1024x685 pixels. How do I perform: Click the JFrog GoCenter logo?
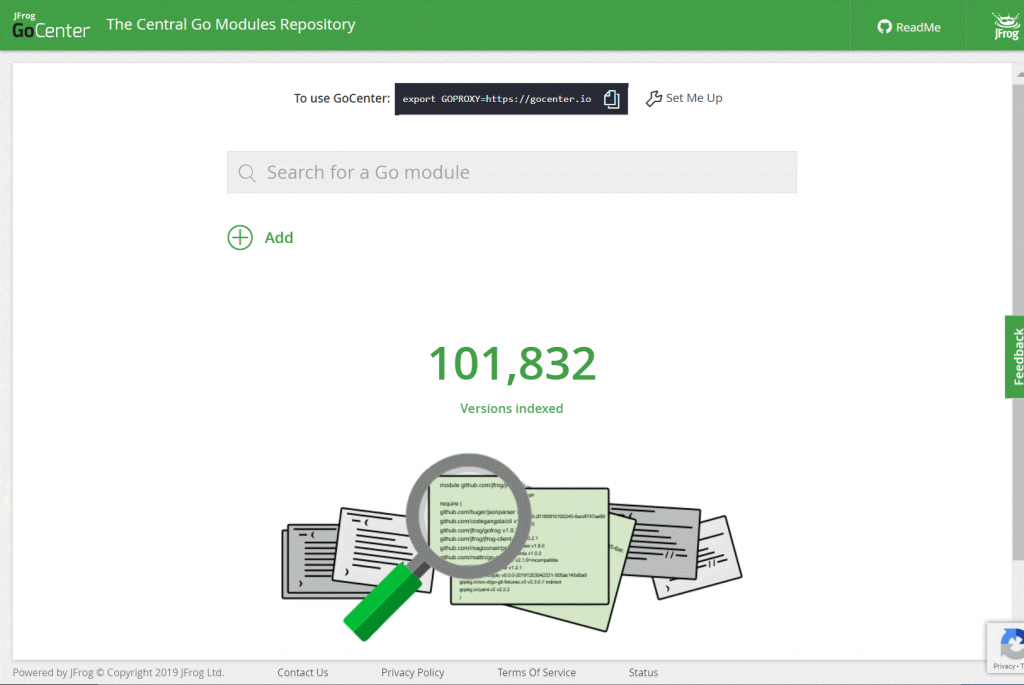coord(50,25)
